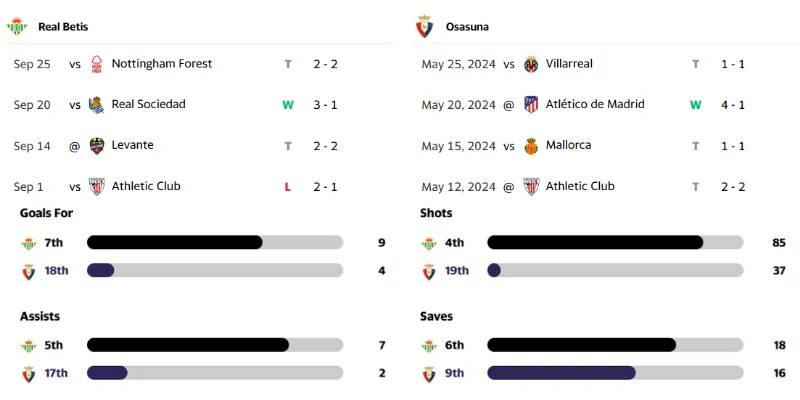800x400 pixels.
Task: Click the Osasuna crest beside 17th Assists
Action: click(x=28, y=374)
